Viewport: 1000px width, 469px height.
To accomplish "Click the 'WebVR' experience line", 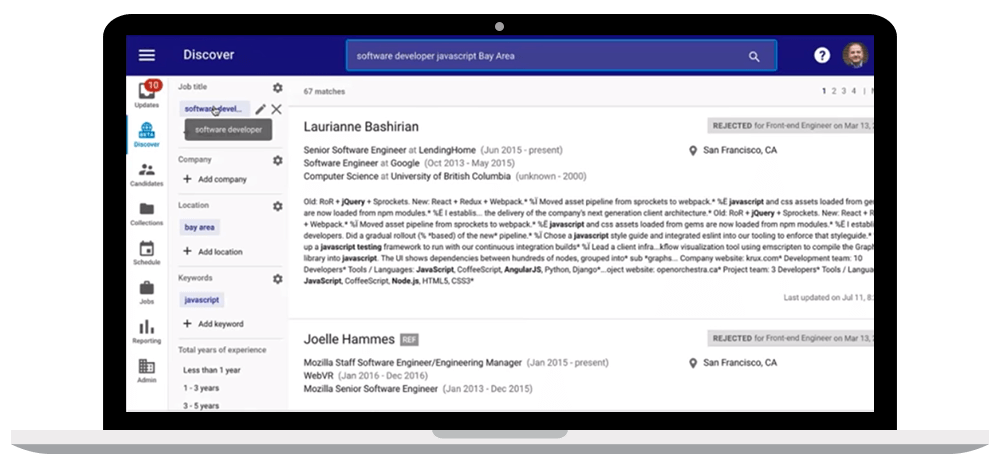I will point(365,375).
